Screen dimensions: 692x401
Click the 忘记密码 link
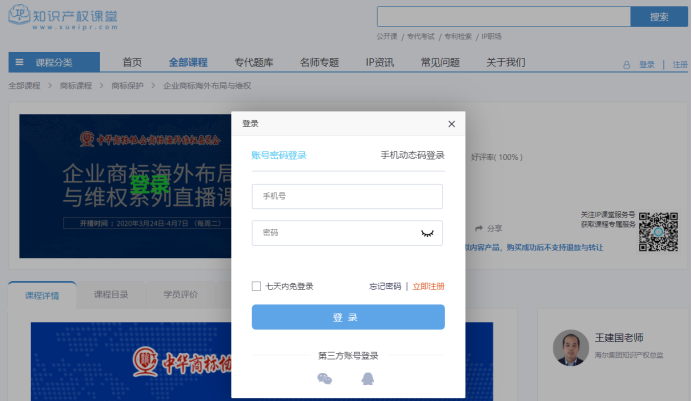pyautogui.click(x=384, y=286)
